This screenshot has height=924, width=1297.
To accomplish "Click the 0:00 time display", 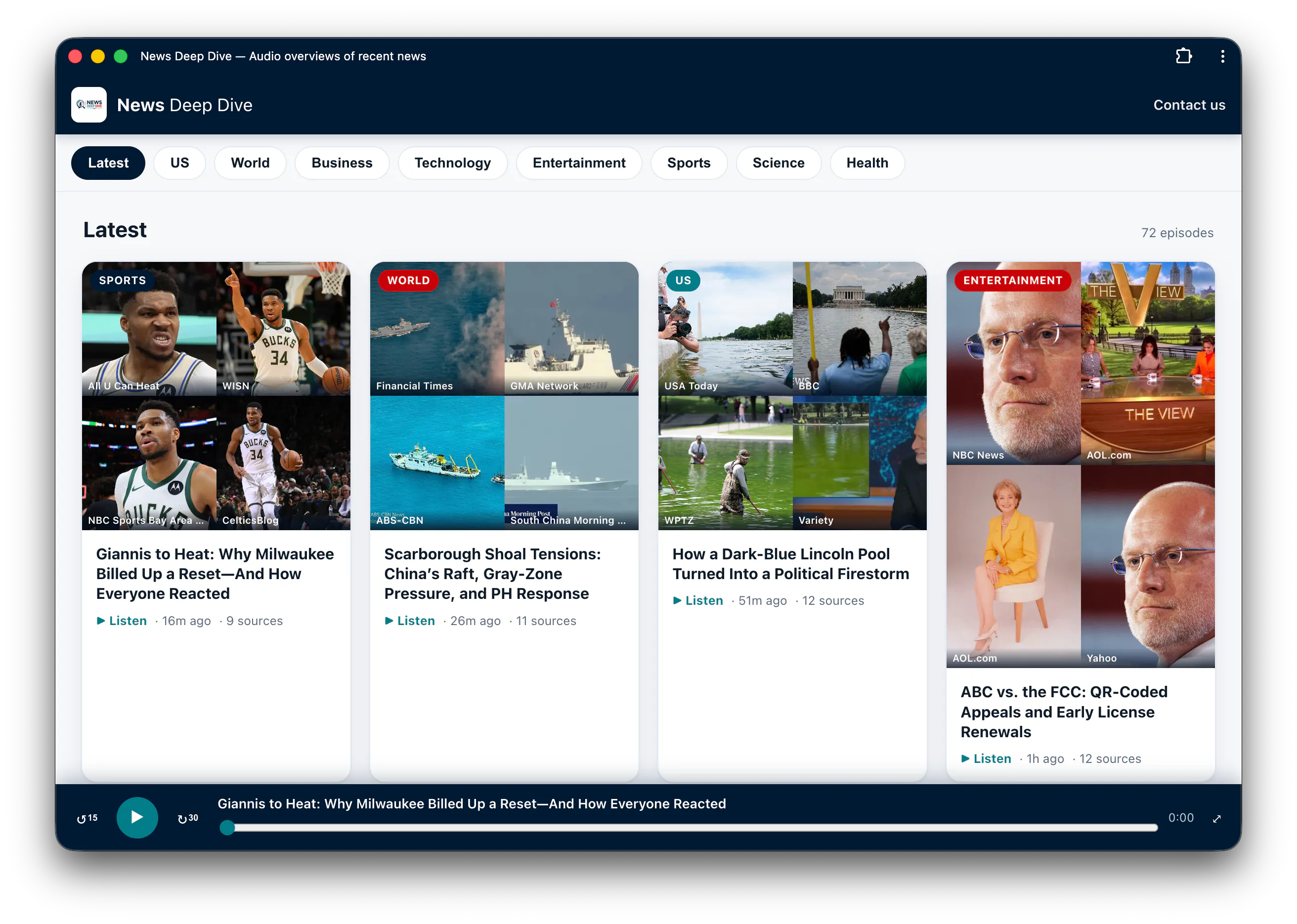I will [1181, 818].
